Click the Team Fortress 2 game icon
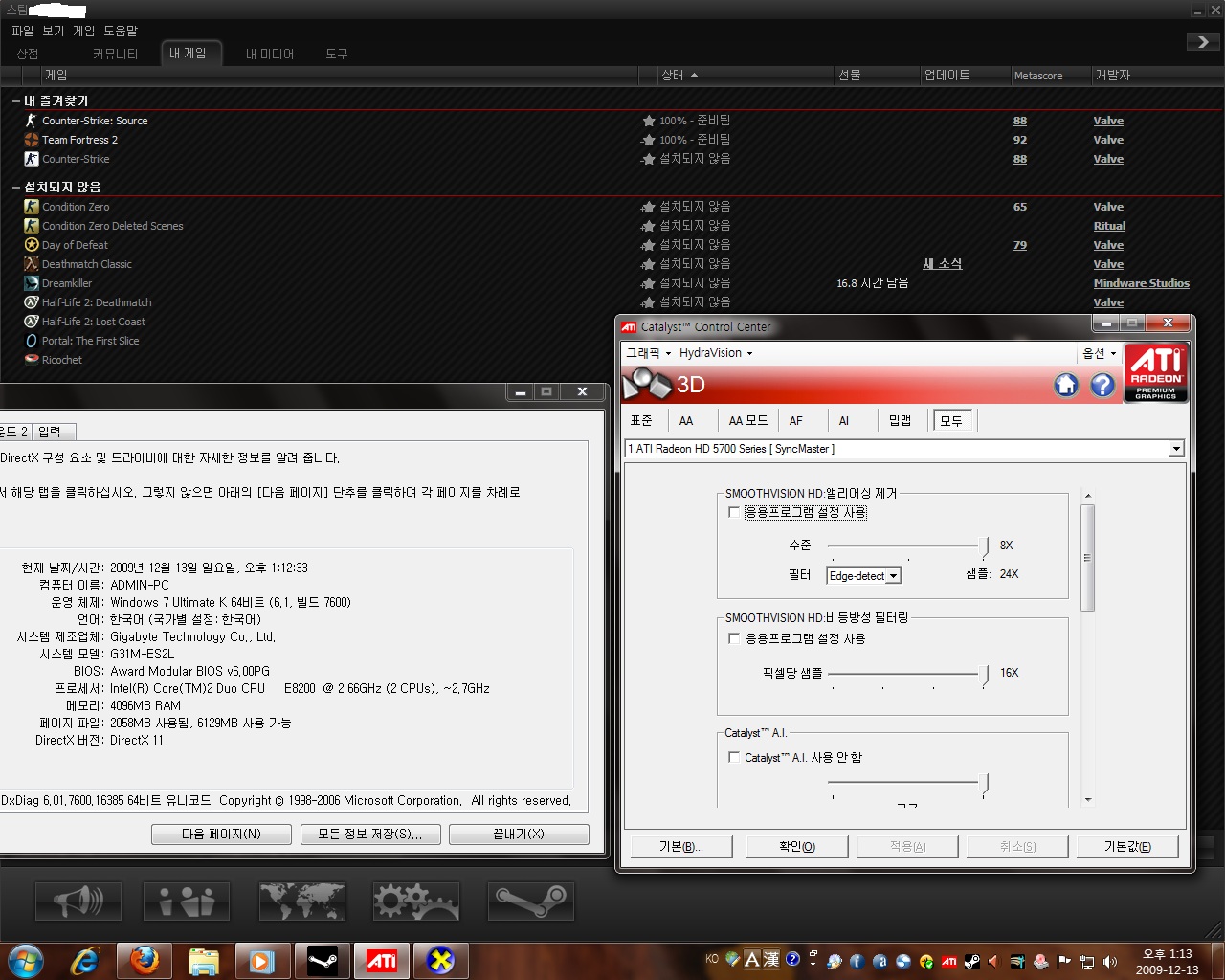The height and width of the screenshot is (980, 1225). point(32,140)
